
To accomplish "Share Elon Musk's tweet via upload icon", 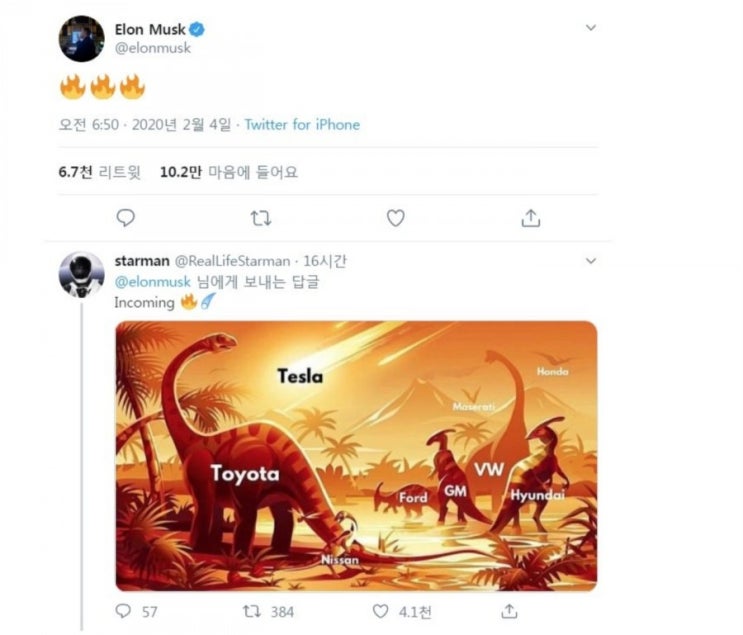I will tap(531, 218).
